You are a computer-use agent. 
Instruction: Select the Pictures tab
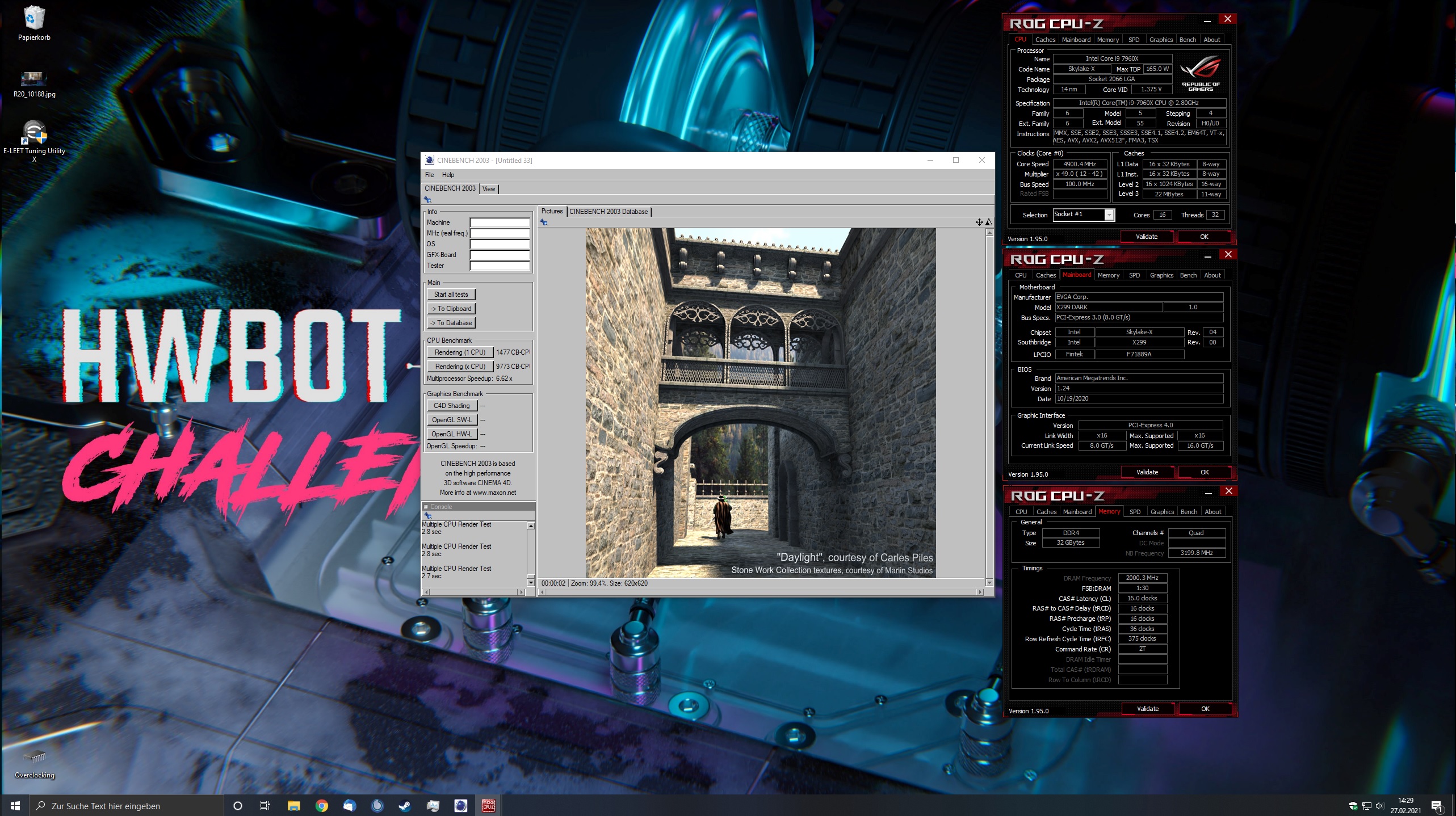552,211
